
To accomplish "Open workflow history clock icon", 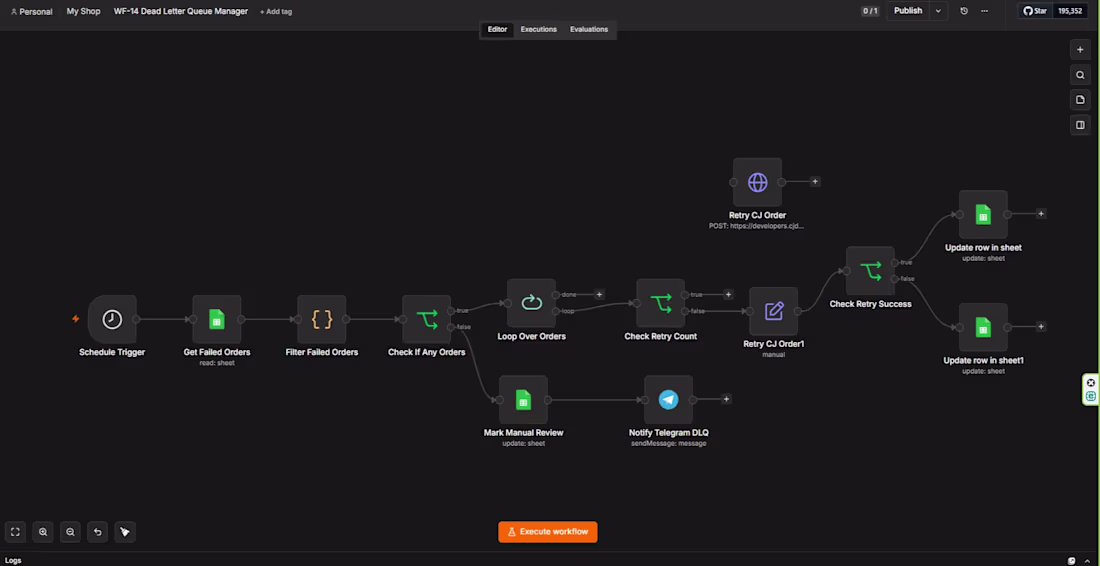I will click(964, 11).
